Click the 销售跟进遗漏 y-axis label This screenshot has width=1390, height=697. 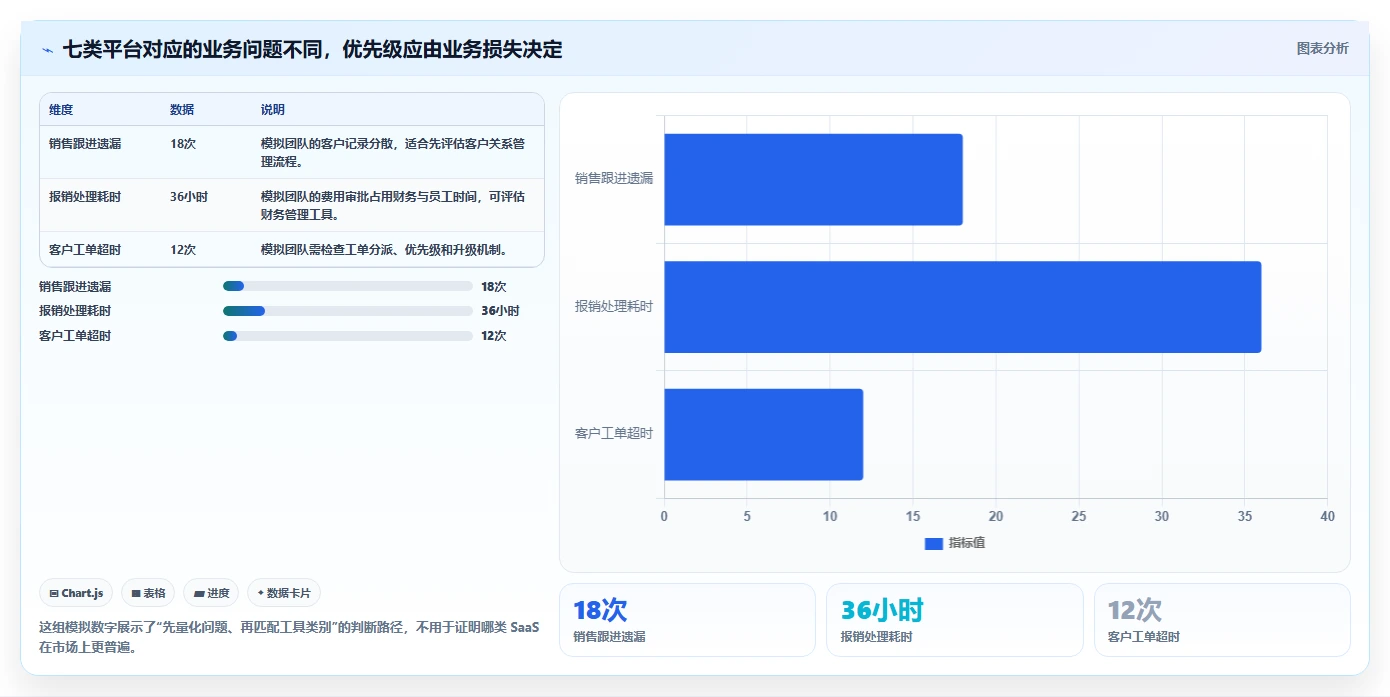pyautogui.click(x=614, y=179)
